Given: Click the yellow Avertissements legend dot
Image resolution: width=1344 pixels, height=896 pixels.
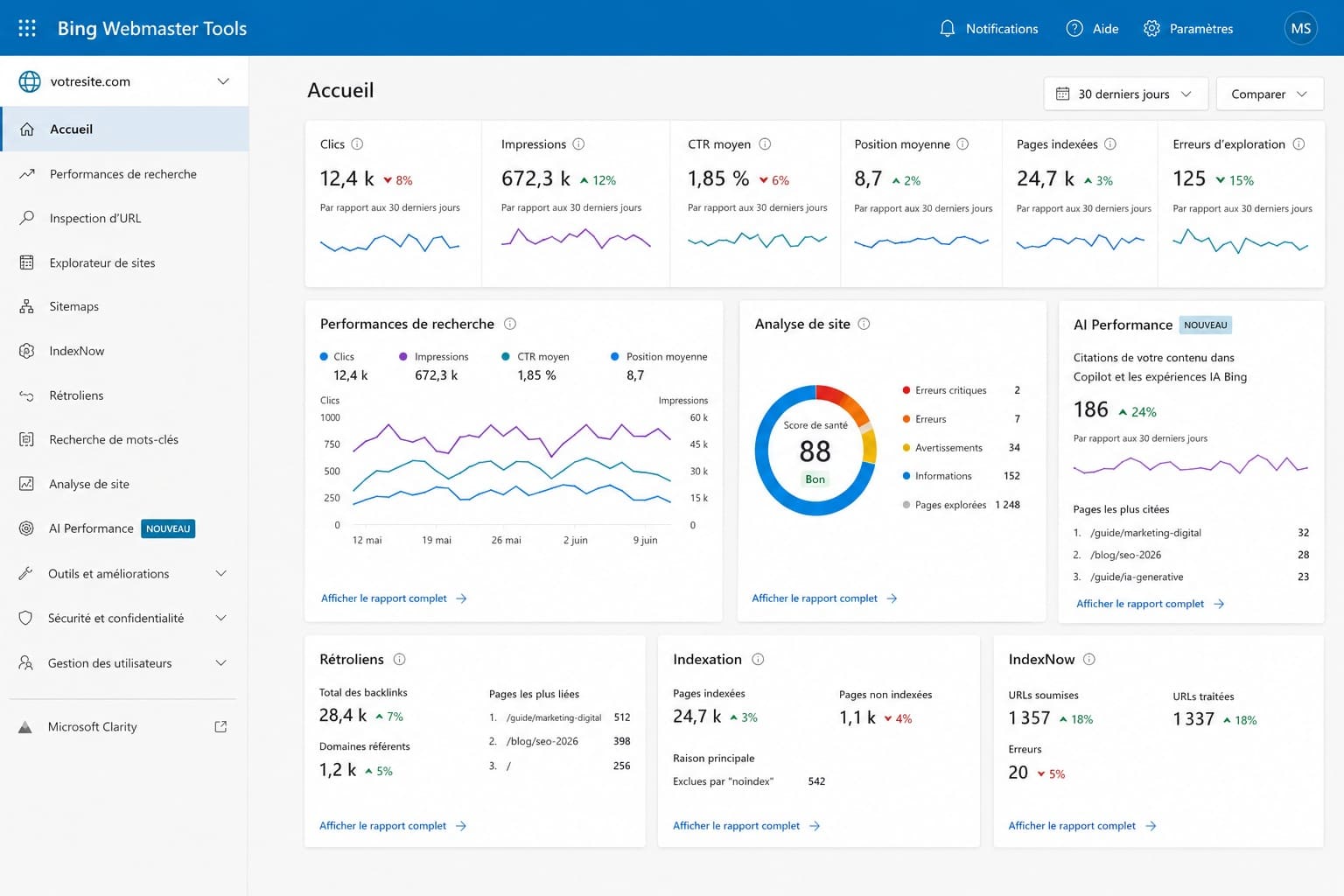Looking at the screenshot, I should pos(906,448).
